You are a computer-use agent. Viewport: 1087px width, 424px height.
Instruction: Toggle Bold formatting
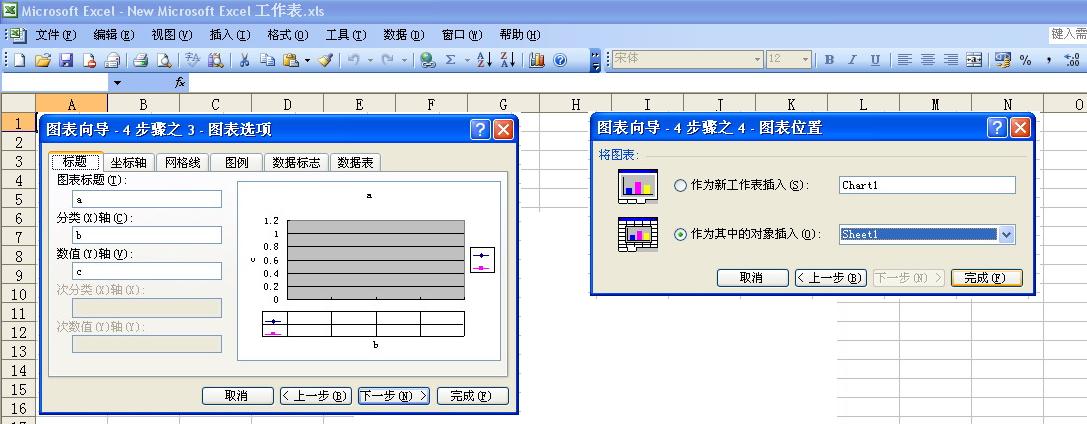[x=829, y=60]
